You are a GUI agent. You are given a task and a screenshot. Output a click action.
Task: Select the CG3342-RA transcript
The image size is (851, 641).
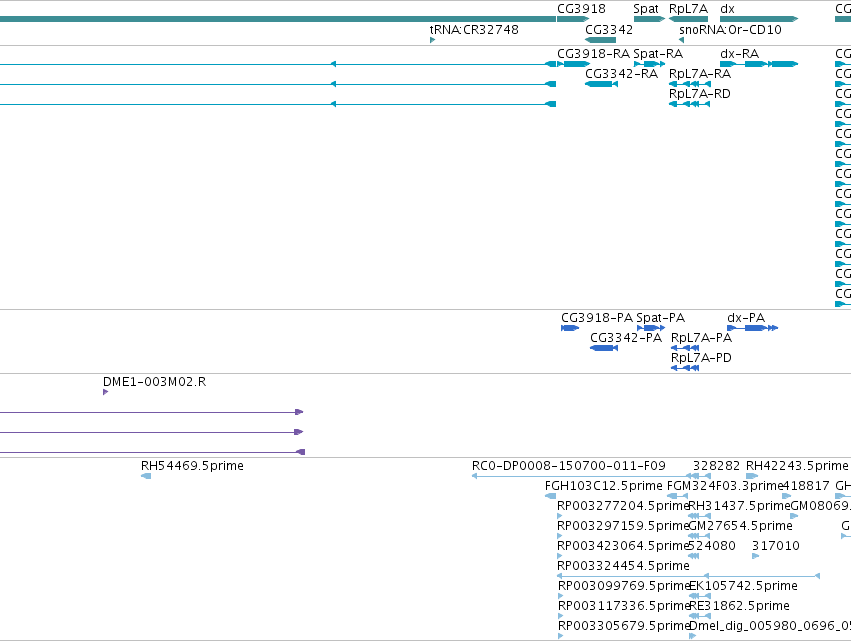[x=601, y=84]
